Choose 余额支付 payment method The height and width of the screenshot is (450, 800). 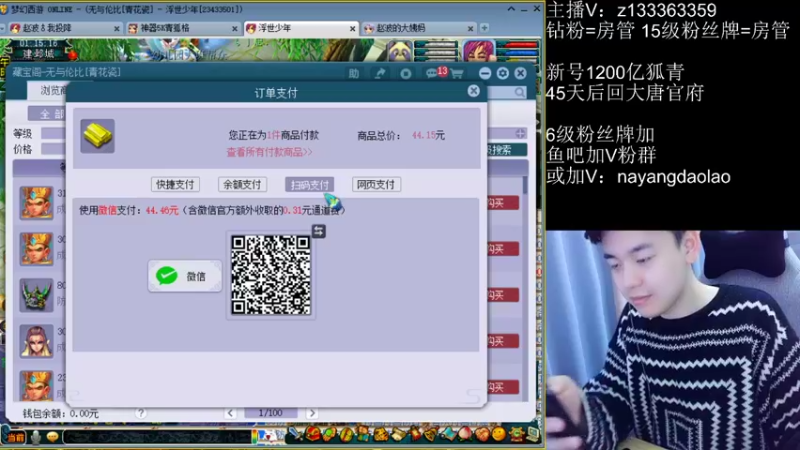click(242, 184)
